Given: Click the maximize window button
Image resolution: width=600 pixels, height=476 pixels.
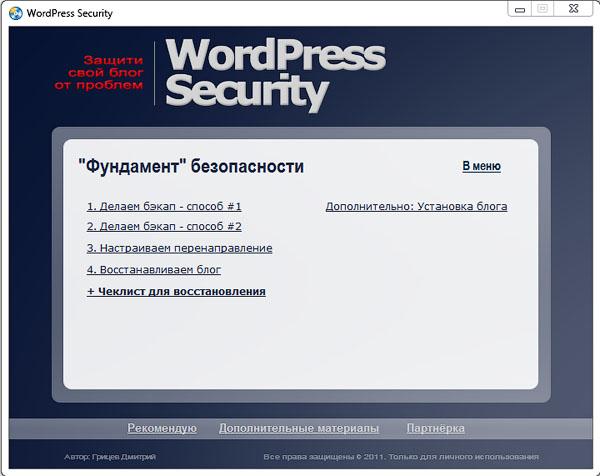Looking at the screenshot, I should coord(543,9).
